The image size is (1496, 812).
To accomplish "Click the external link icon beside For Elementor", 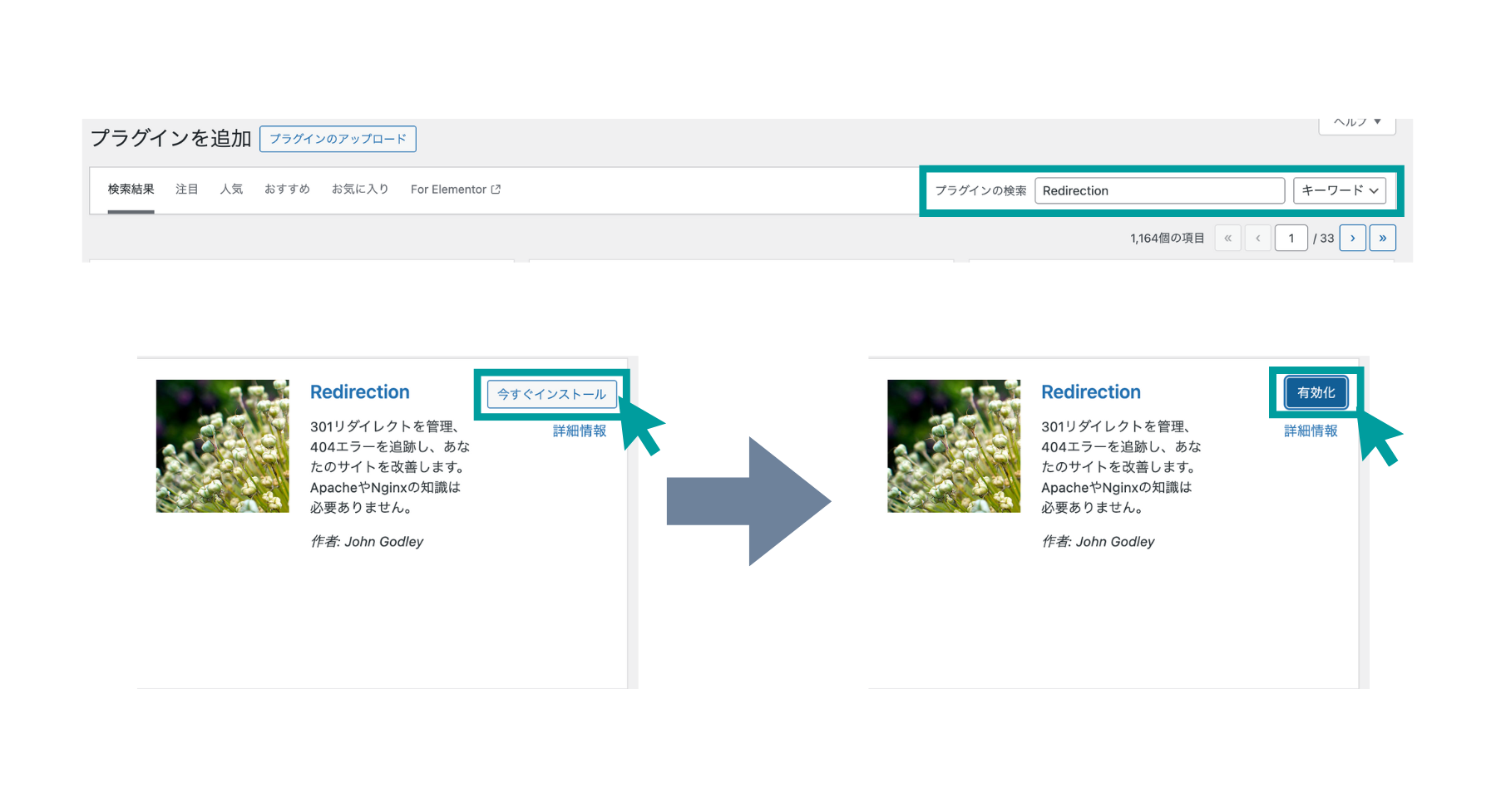I will pyautogui.click(x=496, y=189).
